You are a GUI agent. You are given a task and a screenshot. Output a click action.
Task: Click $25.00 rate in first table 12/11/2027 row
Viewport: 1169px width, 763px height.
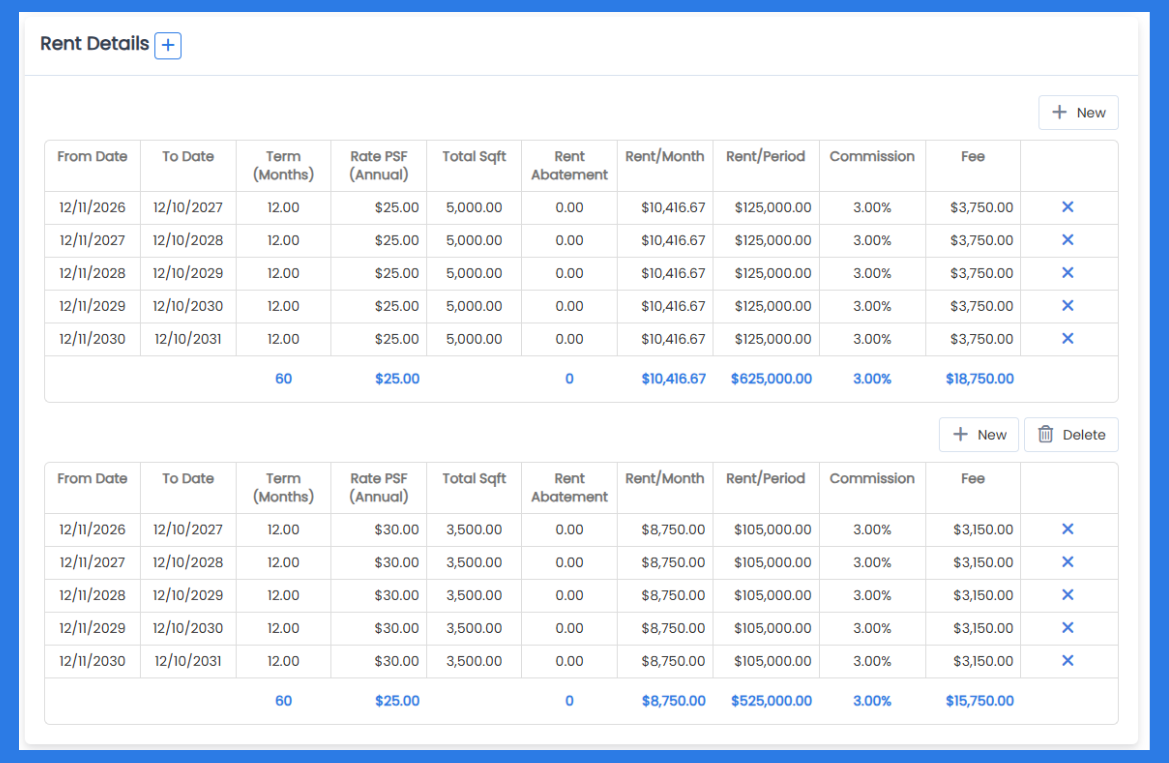coord(397,240)
